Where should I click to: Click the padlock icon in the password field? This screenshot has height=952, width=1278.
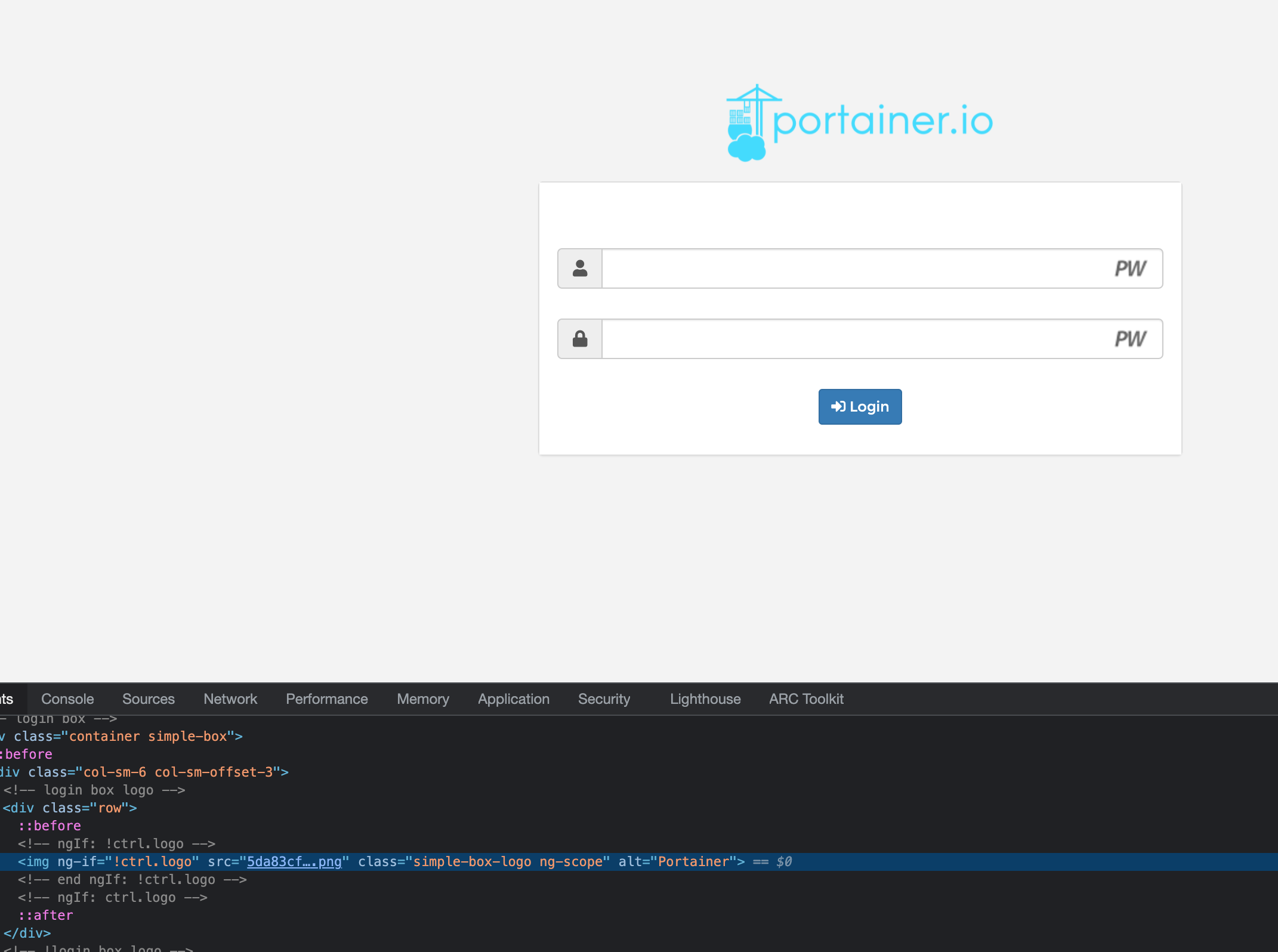(x=579, y=338)
